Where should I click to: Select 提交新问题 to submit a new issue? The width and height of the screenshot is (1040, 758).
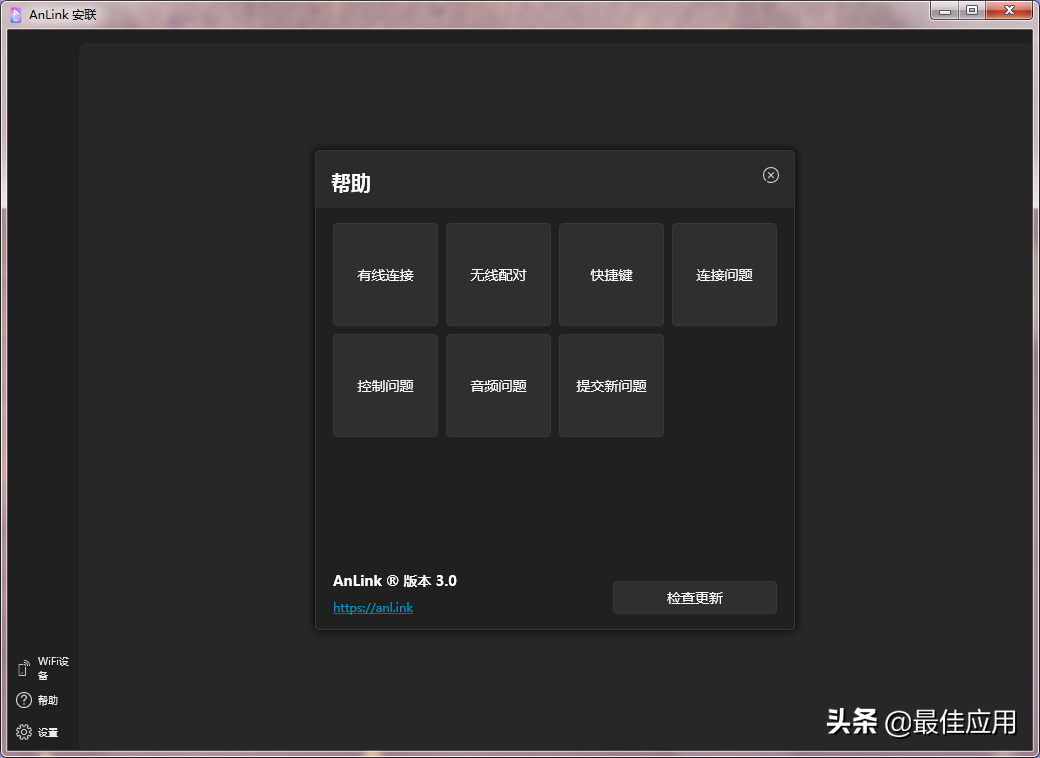tap(611, 385)
